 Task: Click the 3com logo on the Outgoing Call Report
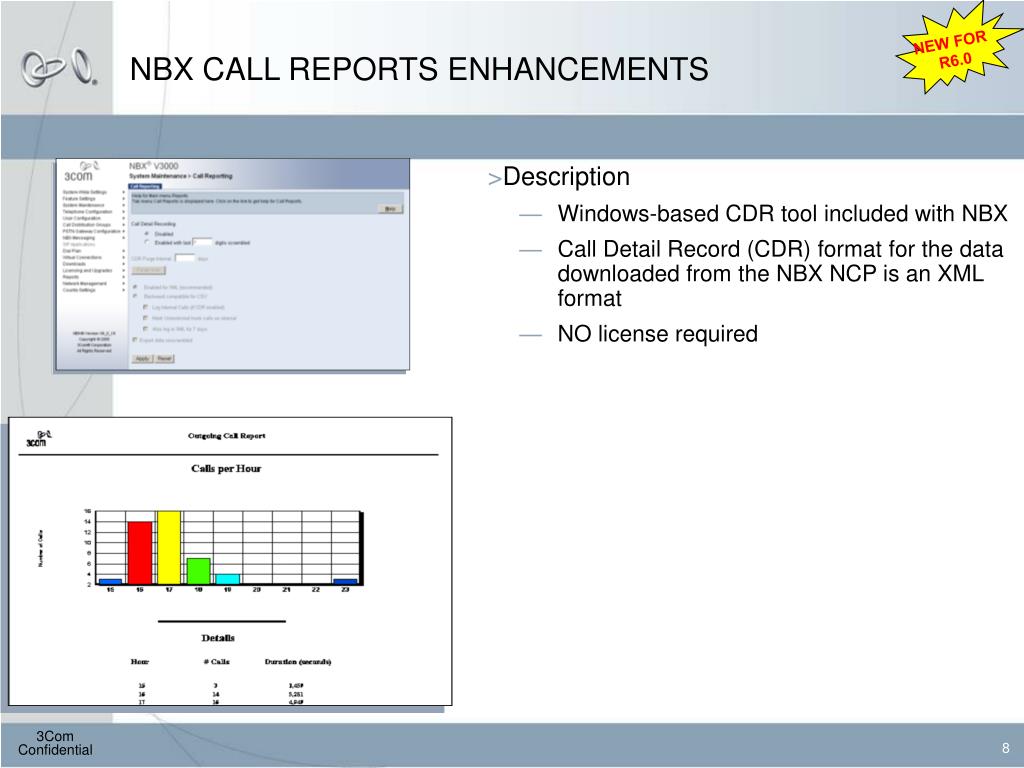(38, 439)
